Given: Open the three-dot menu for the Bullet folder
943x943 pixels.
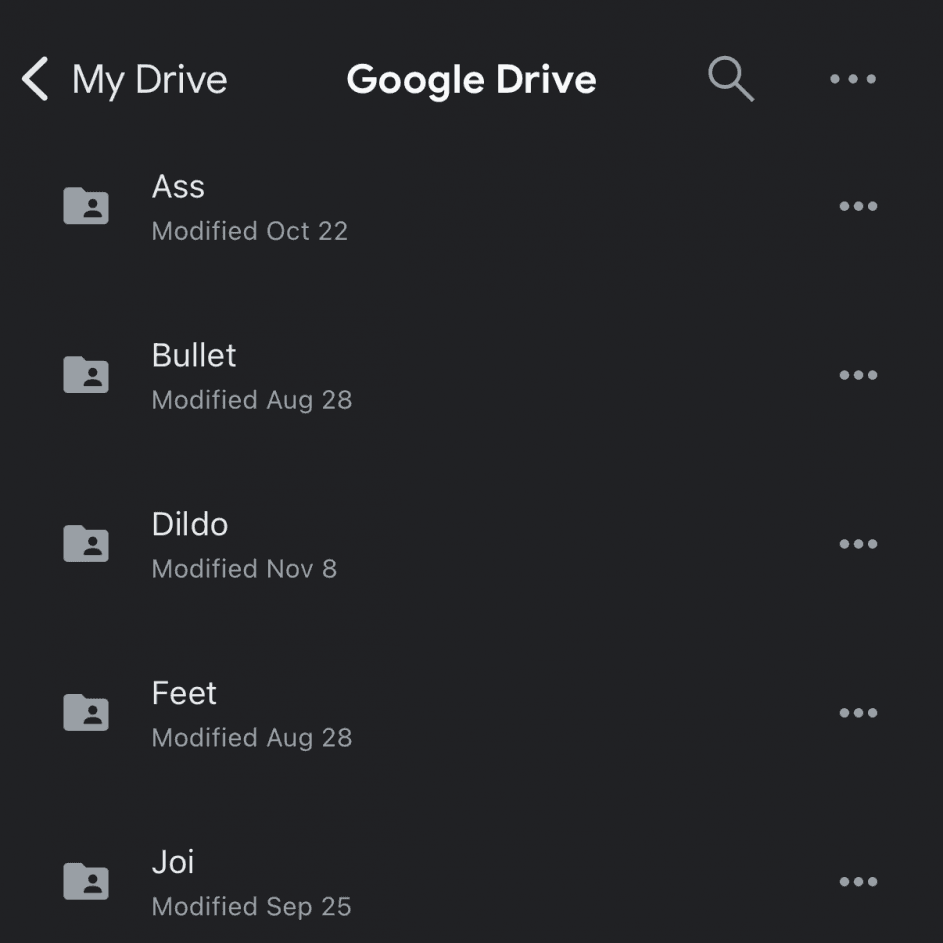Looking at the screenshot, I should tap(858, 374).
